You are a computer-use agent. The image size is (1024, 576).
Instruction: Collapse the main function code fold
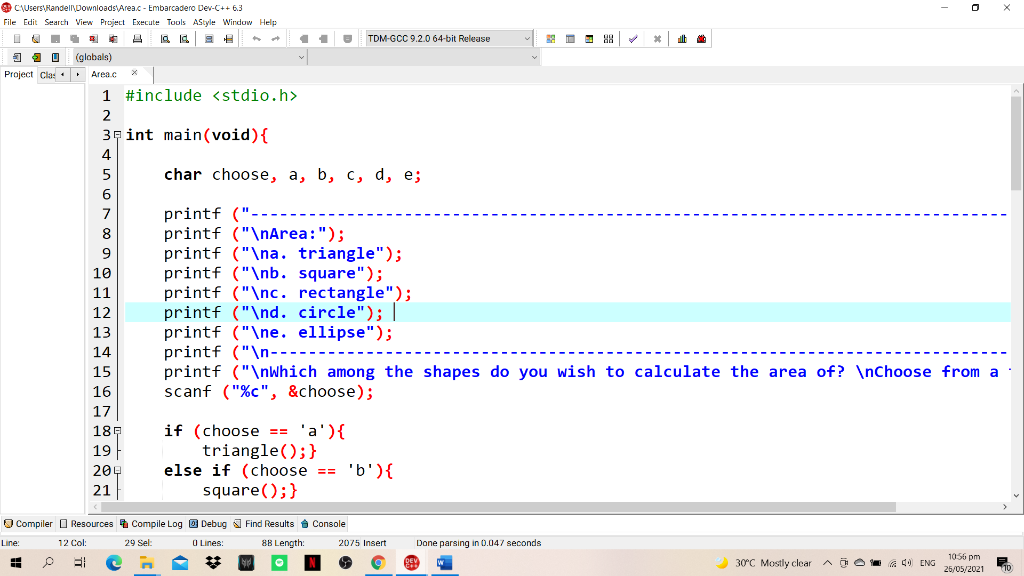coord(119,135)
